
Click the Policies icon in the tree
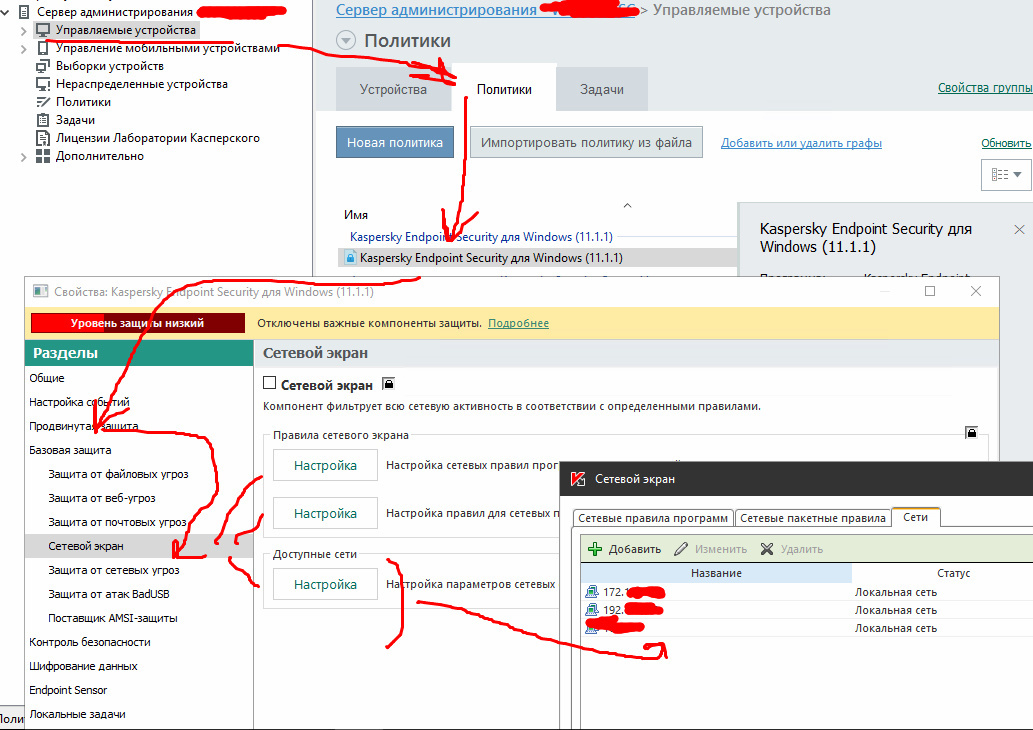[x=43, y=102]
